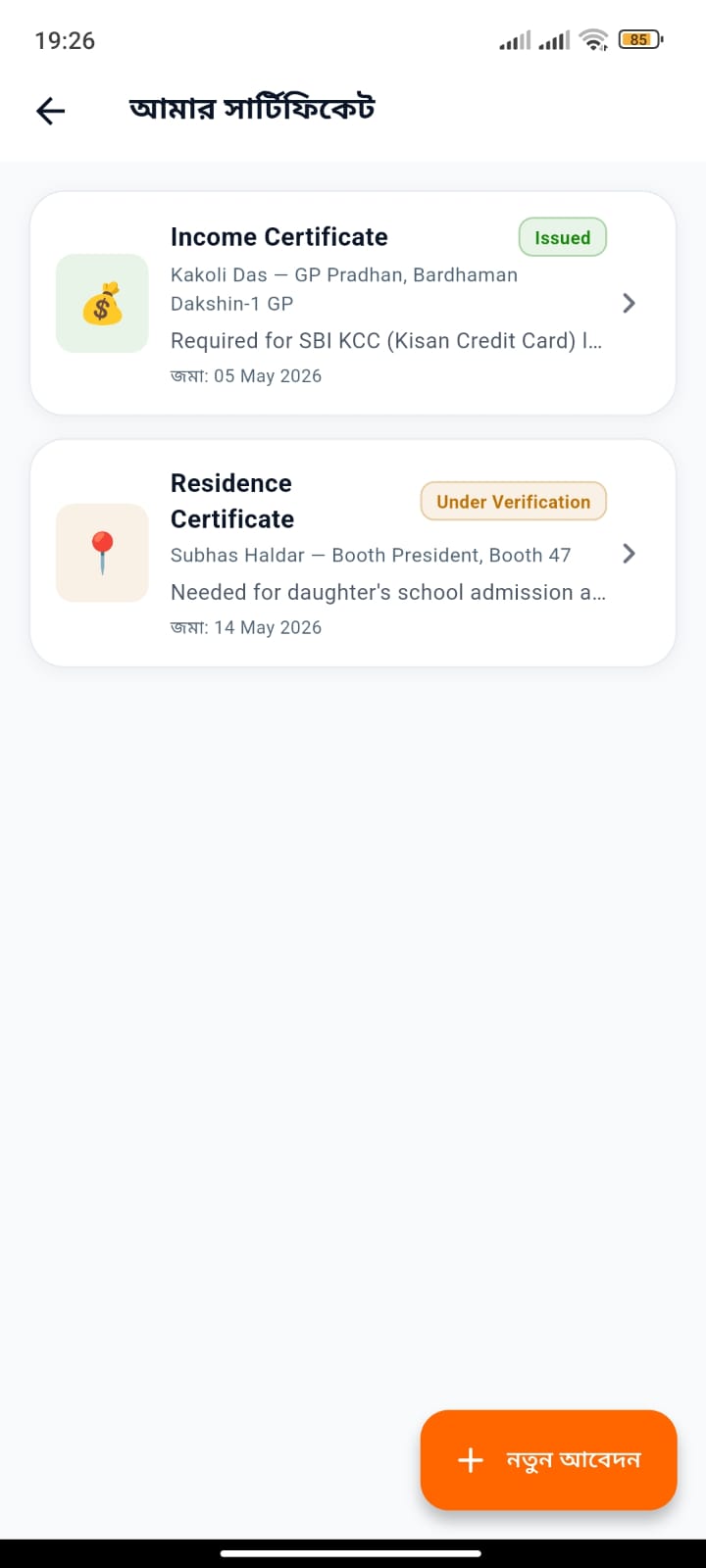Expand Income Certificate using its chevron

[630, 303]
